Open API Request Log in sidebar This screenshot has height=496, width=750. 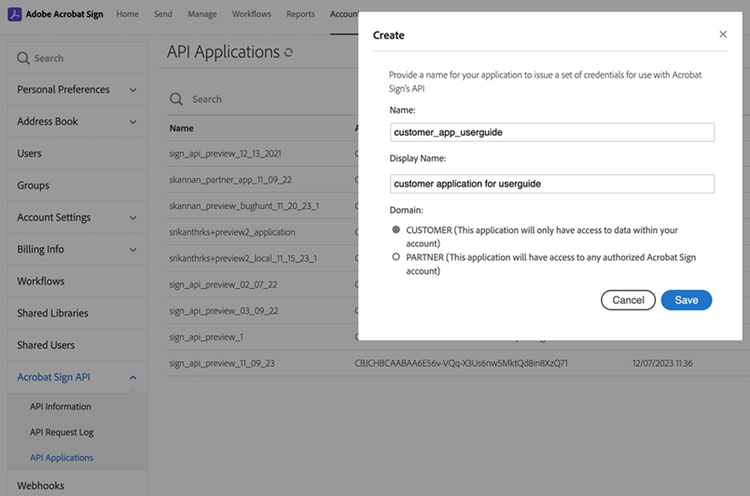coord(62,432)
